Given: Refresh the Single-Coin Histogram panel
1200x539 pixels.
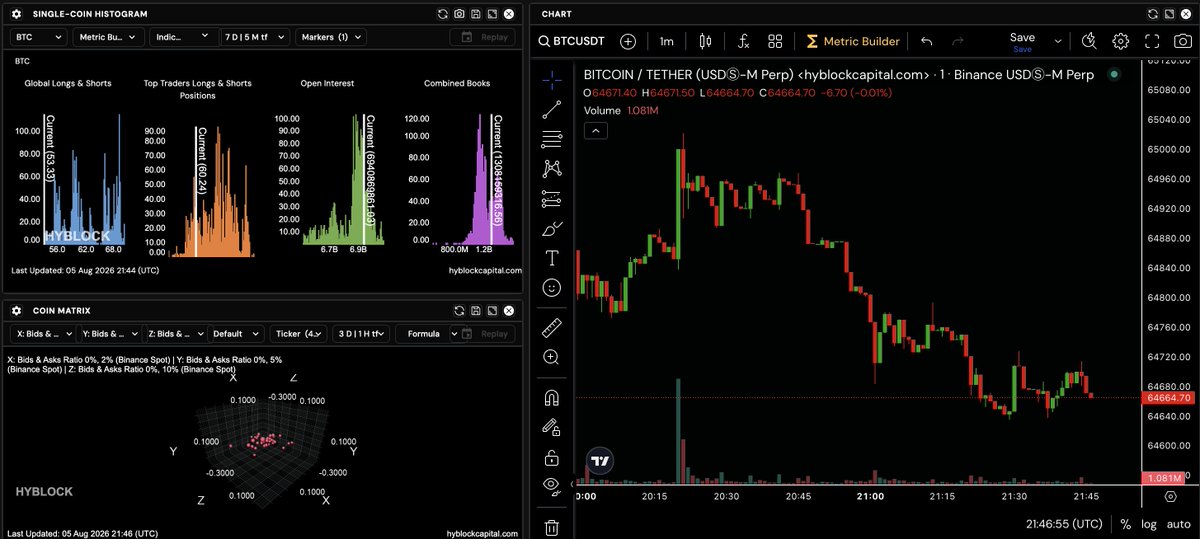Looking at the screenshot, I should pyautogui.click(x=442, y=14).
